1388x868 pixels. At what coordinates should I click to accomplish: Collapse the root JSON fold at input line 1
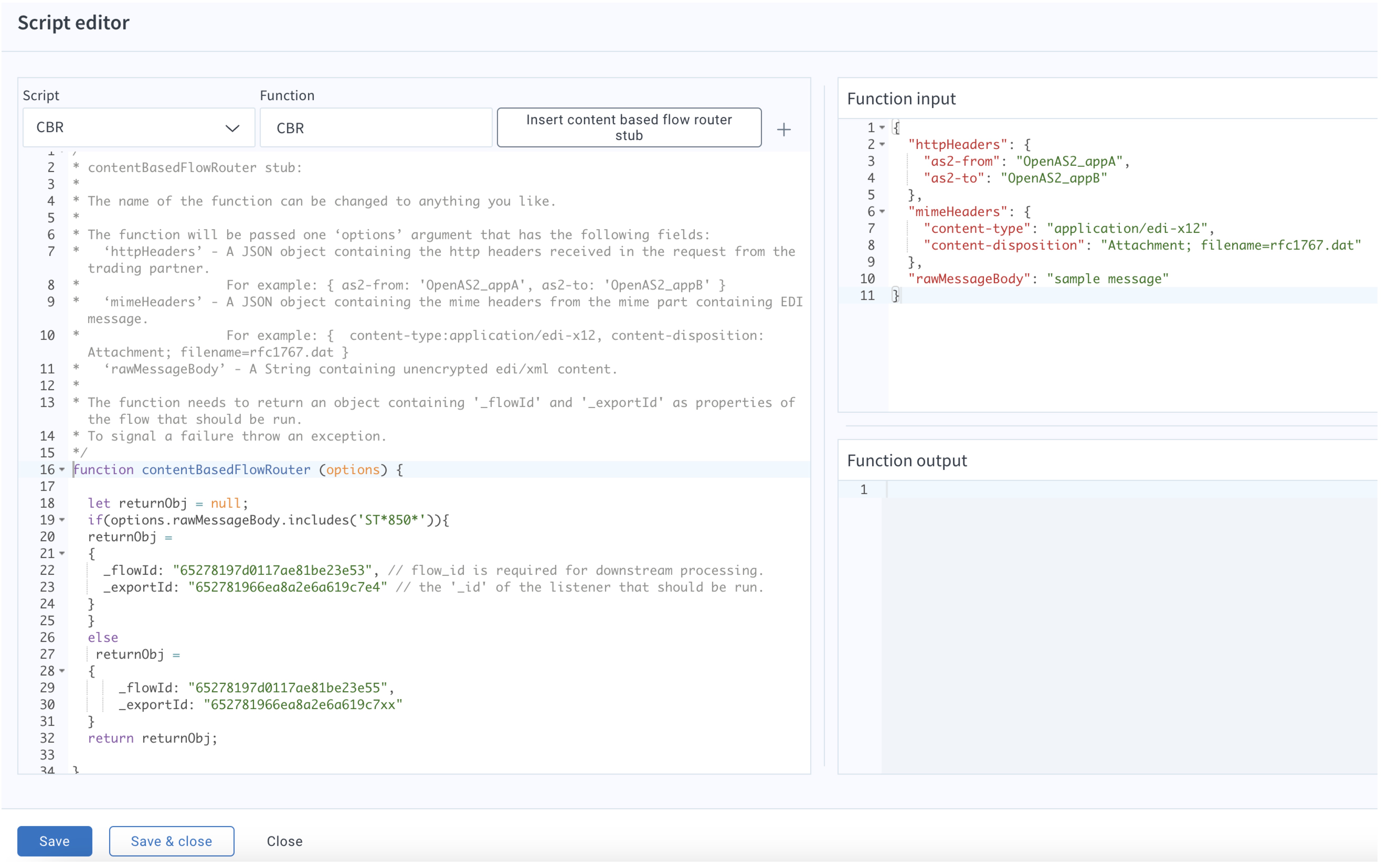(x=882, y=127)
